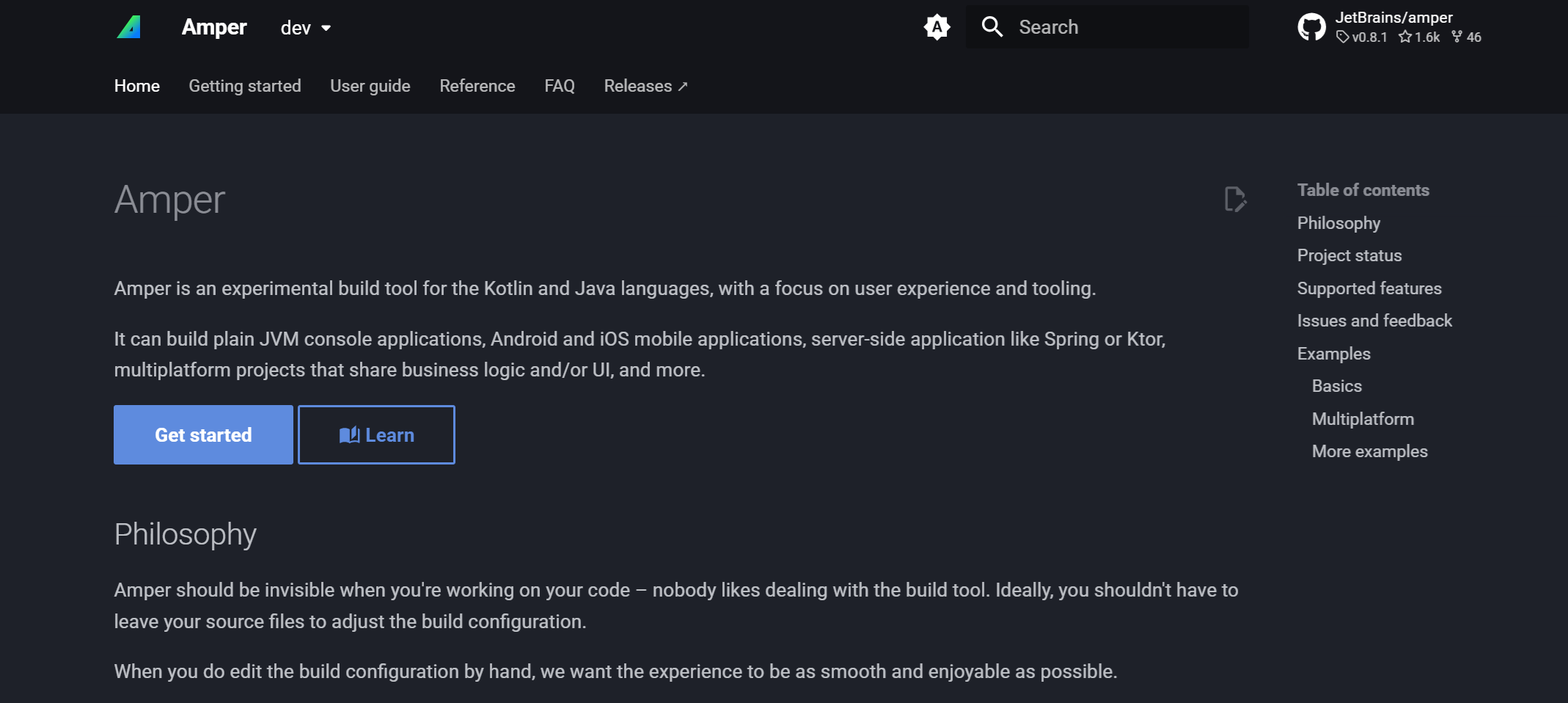Open the GitHub octocat repository icon

1311,27
